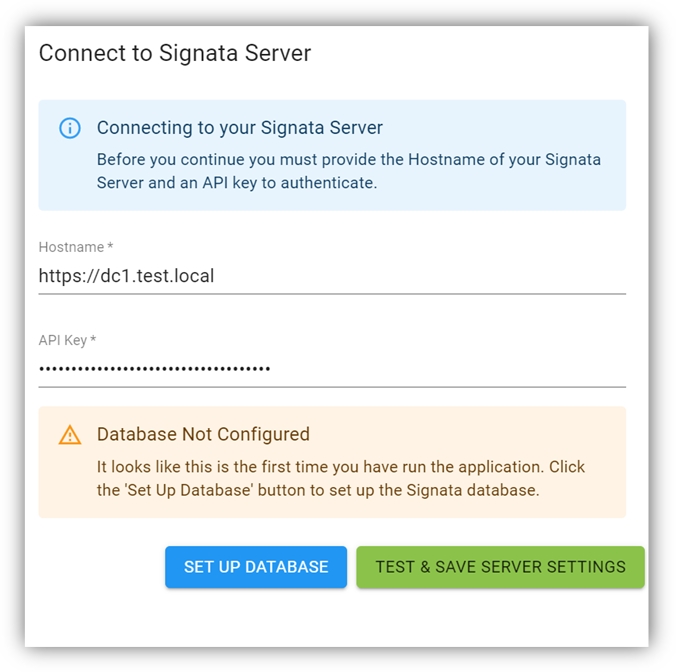Click the https://dc1.test.local hostname text

click(x=126, y=275)
